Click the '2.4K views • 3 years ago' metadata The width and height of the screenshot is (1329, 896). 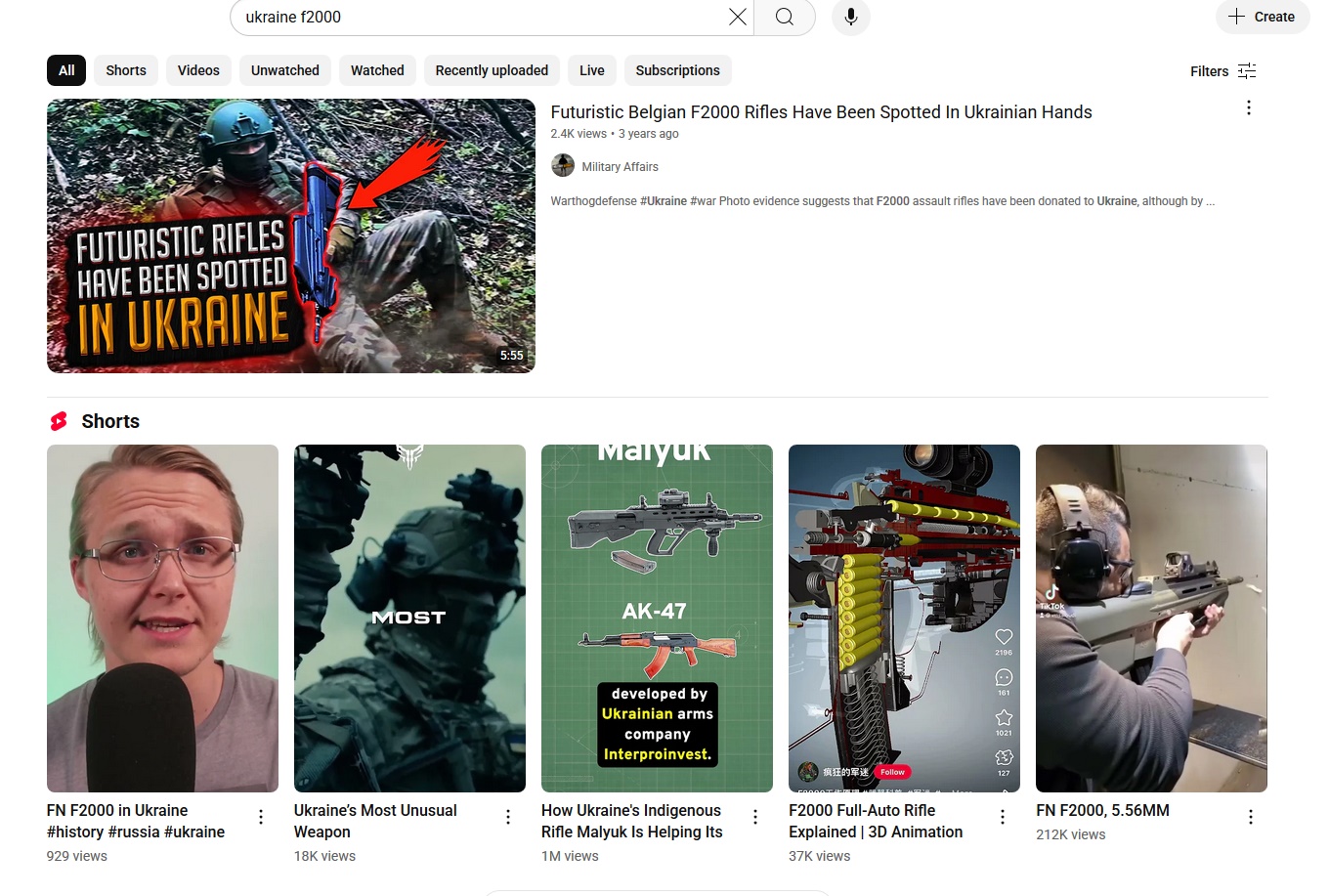coord(615,134)
